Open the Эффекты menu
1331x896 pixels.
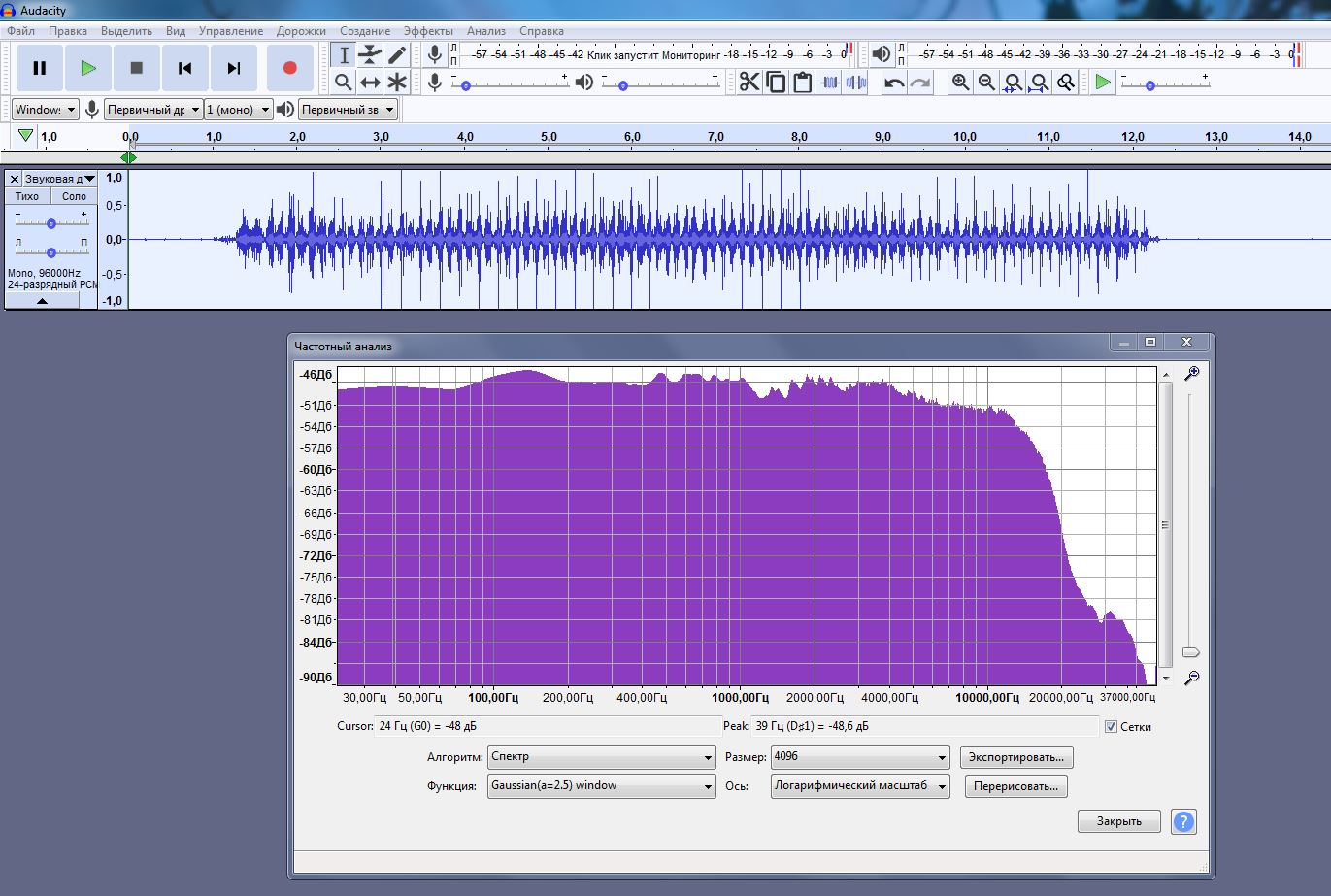coord(427,31)
